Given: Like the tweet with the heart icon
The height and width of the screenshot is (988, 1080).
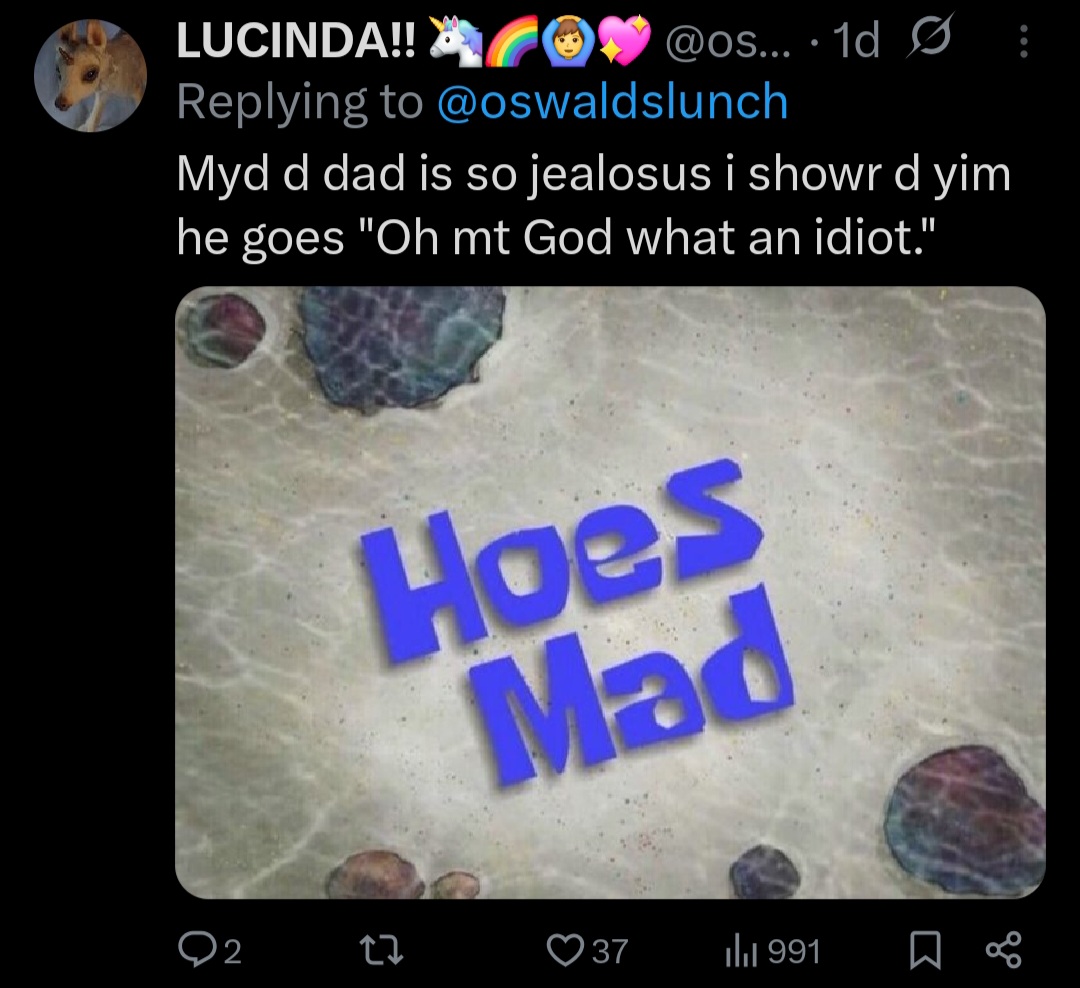Looking at the screenshot, I should (x=565, y=950).
